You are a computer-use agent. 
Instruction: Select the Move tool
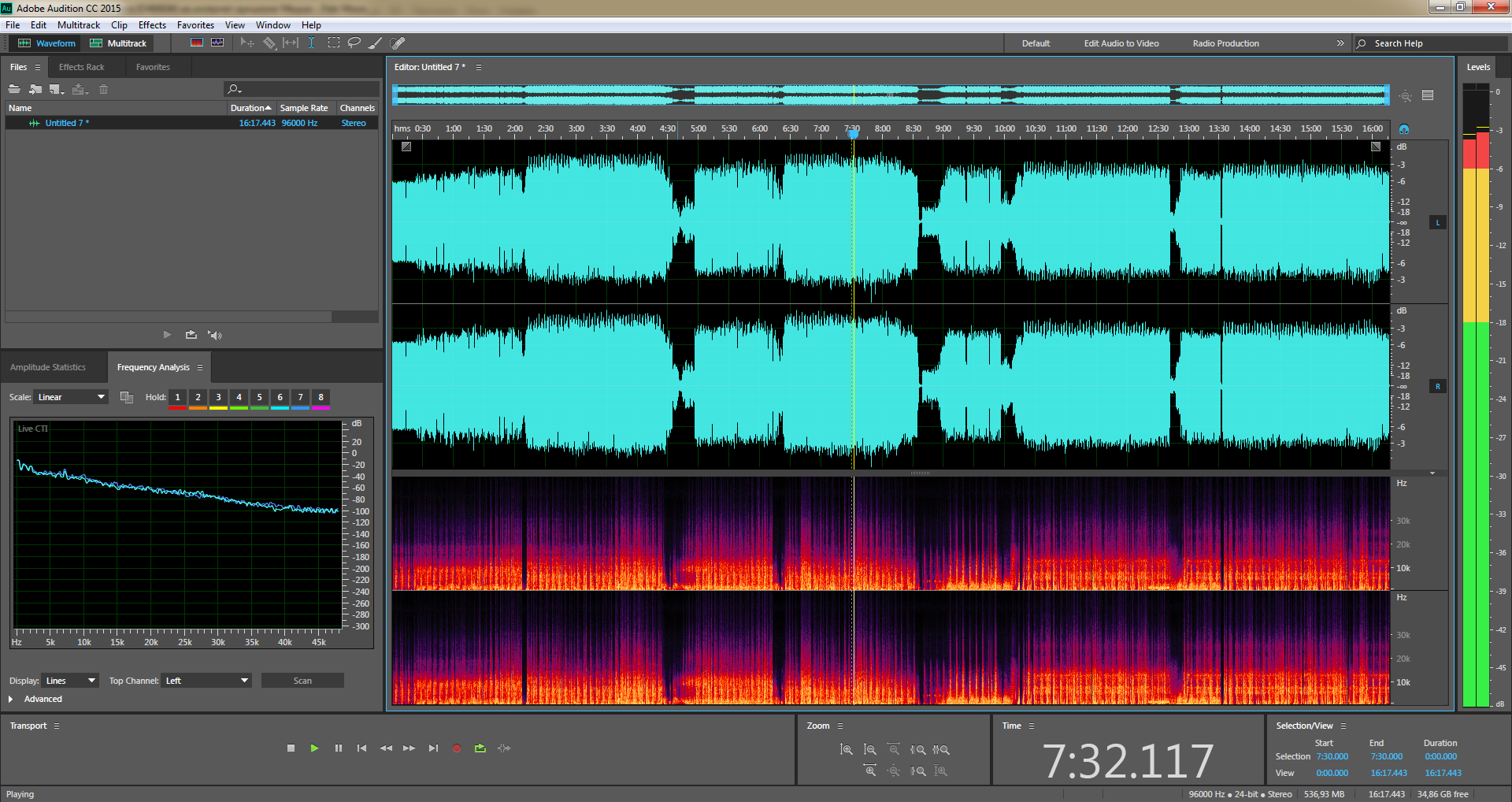click(x=247, y=43)
